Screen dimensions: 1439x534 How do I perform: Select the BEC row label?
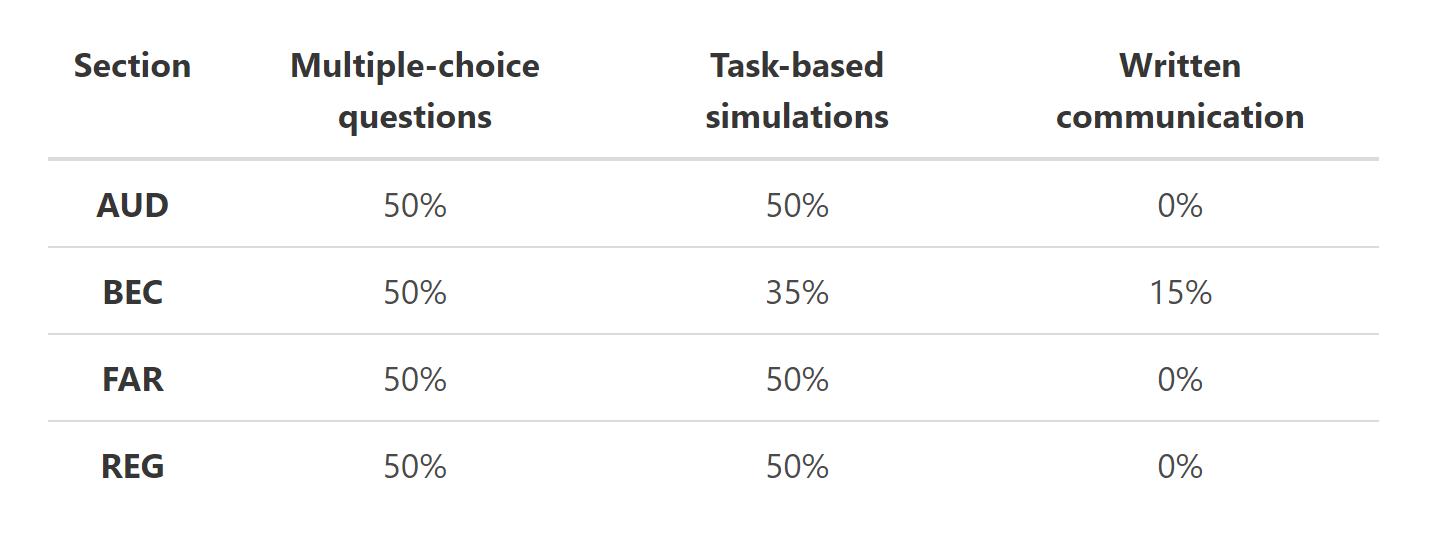(132, 293)
